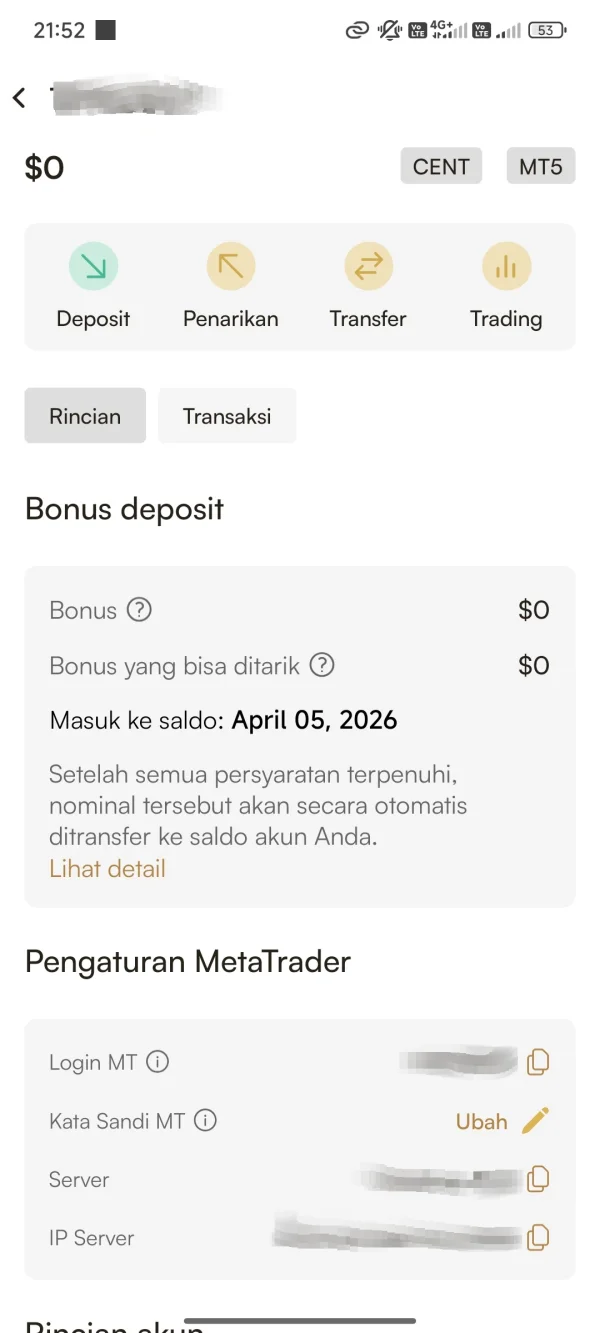Tap the battery indicator in status bar
The width and height of the screenshot is (600, 1333).
point(547,31)
